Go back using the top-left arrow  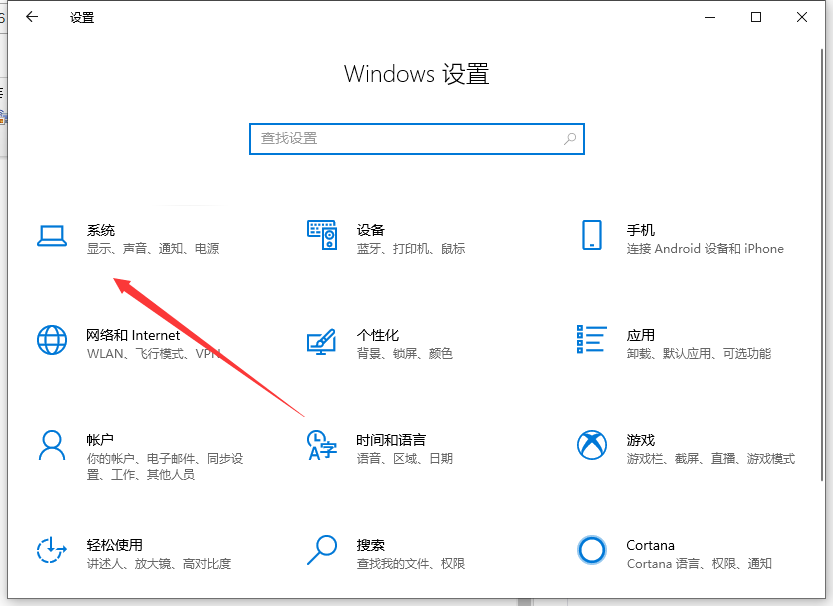[32, 17]
